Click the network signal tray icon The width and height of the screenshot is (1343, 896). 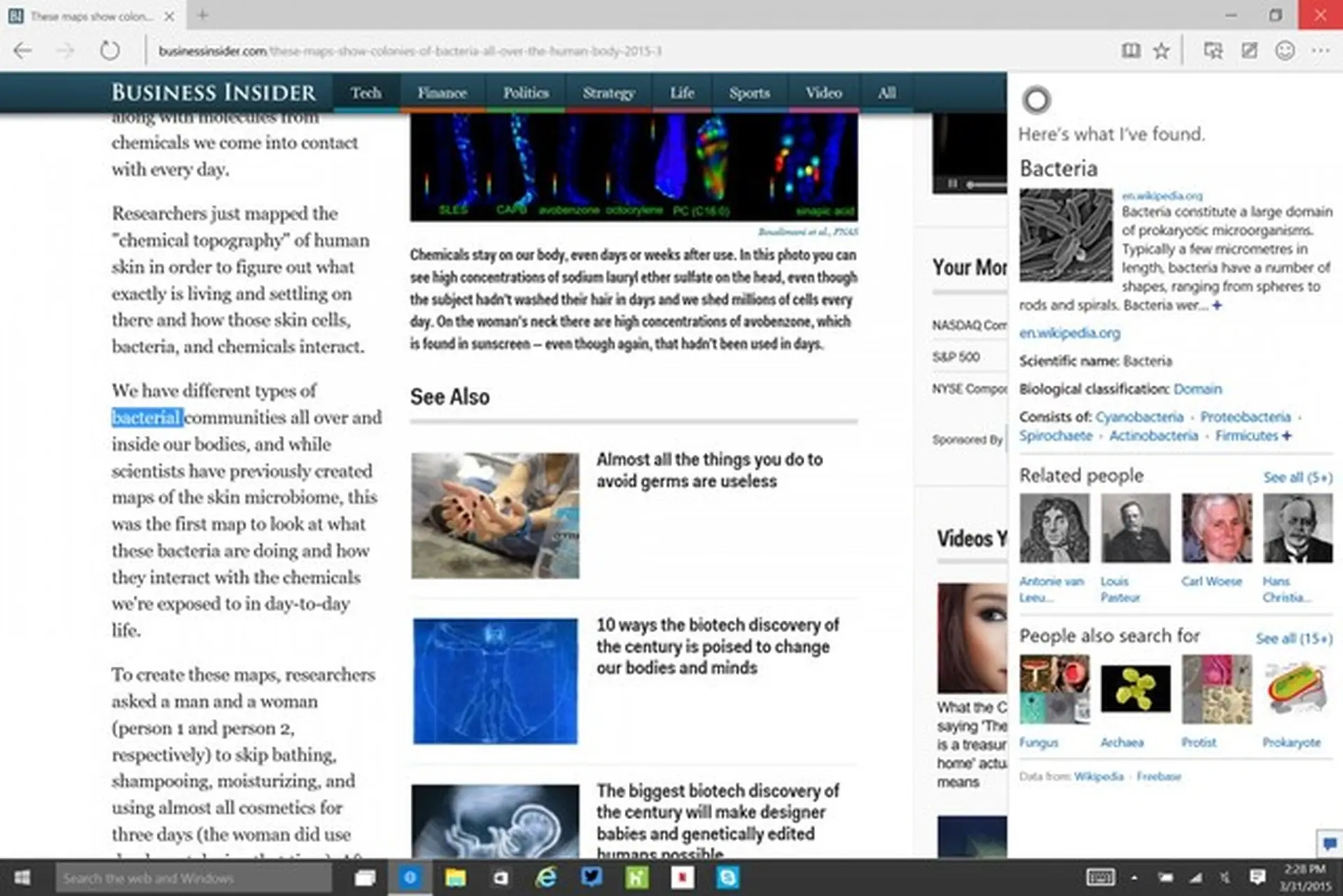click(x=1196, y=877)
